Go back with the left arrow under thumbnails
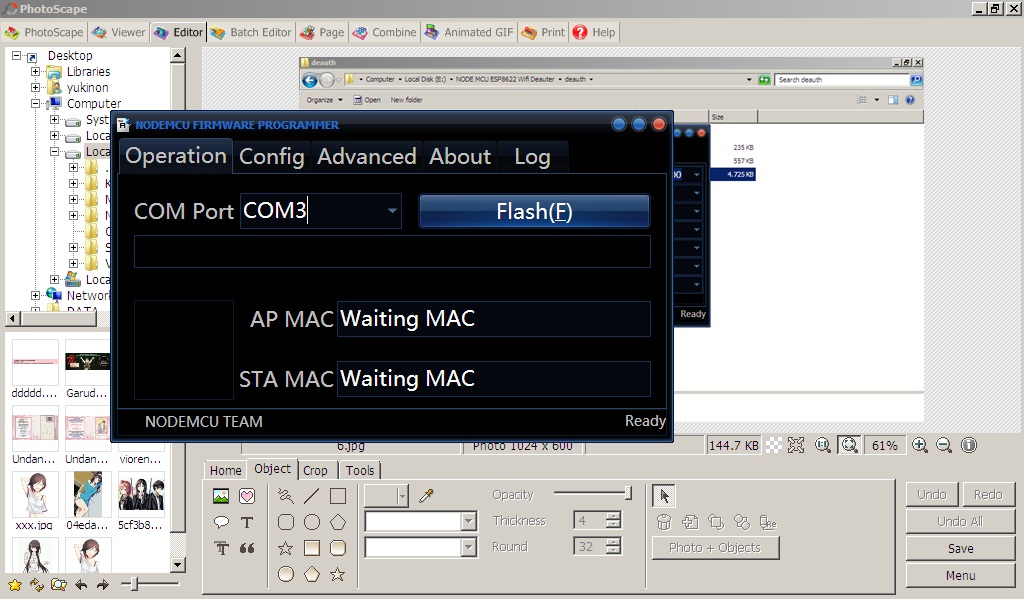 pyautogui.click(x=81, y=585)
